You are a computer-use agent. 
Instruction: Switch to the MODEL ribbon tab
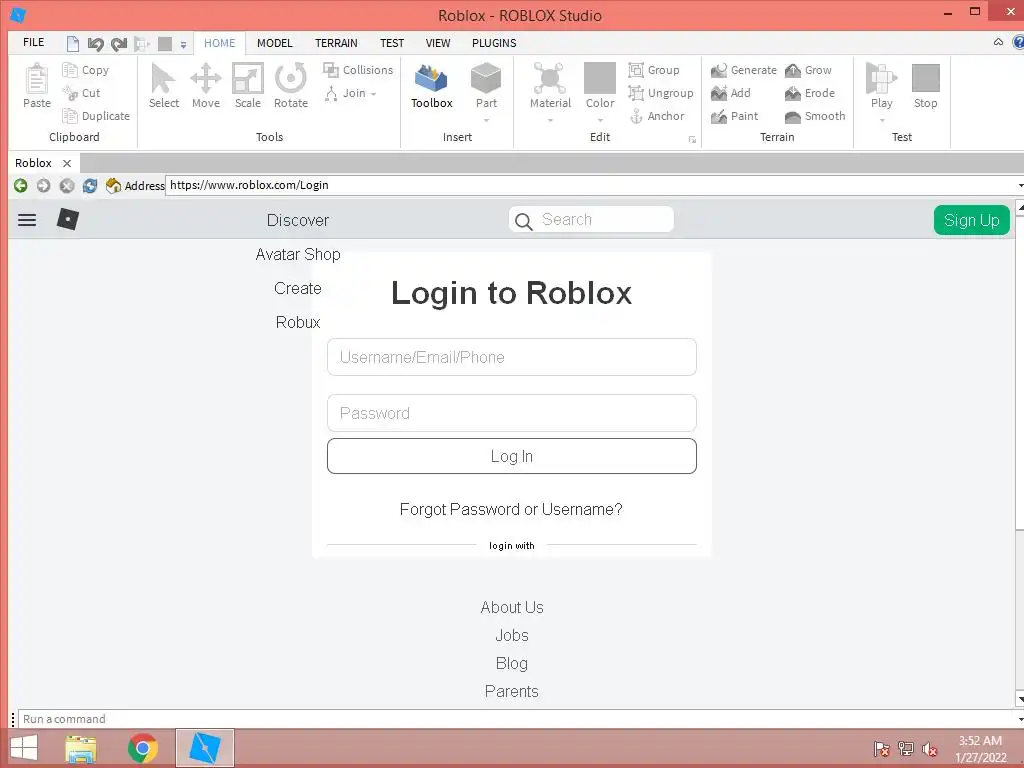click(274, 43)
